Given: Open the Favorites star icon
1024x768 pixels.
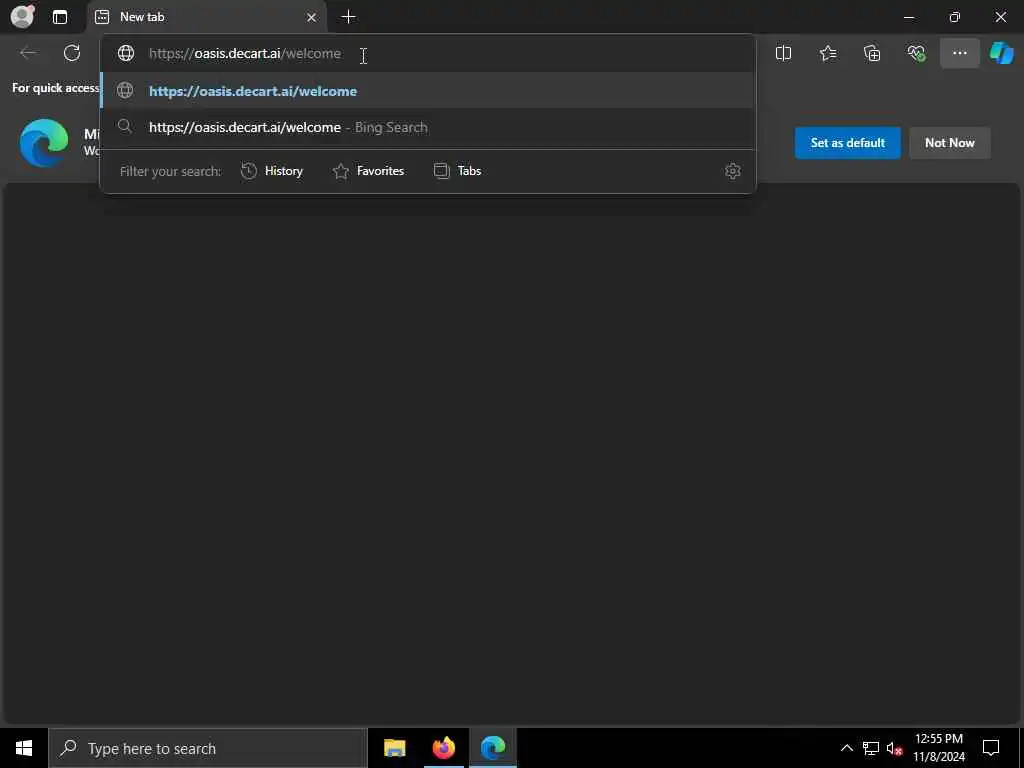Looking at the screenshot, I should coord(827,53).
